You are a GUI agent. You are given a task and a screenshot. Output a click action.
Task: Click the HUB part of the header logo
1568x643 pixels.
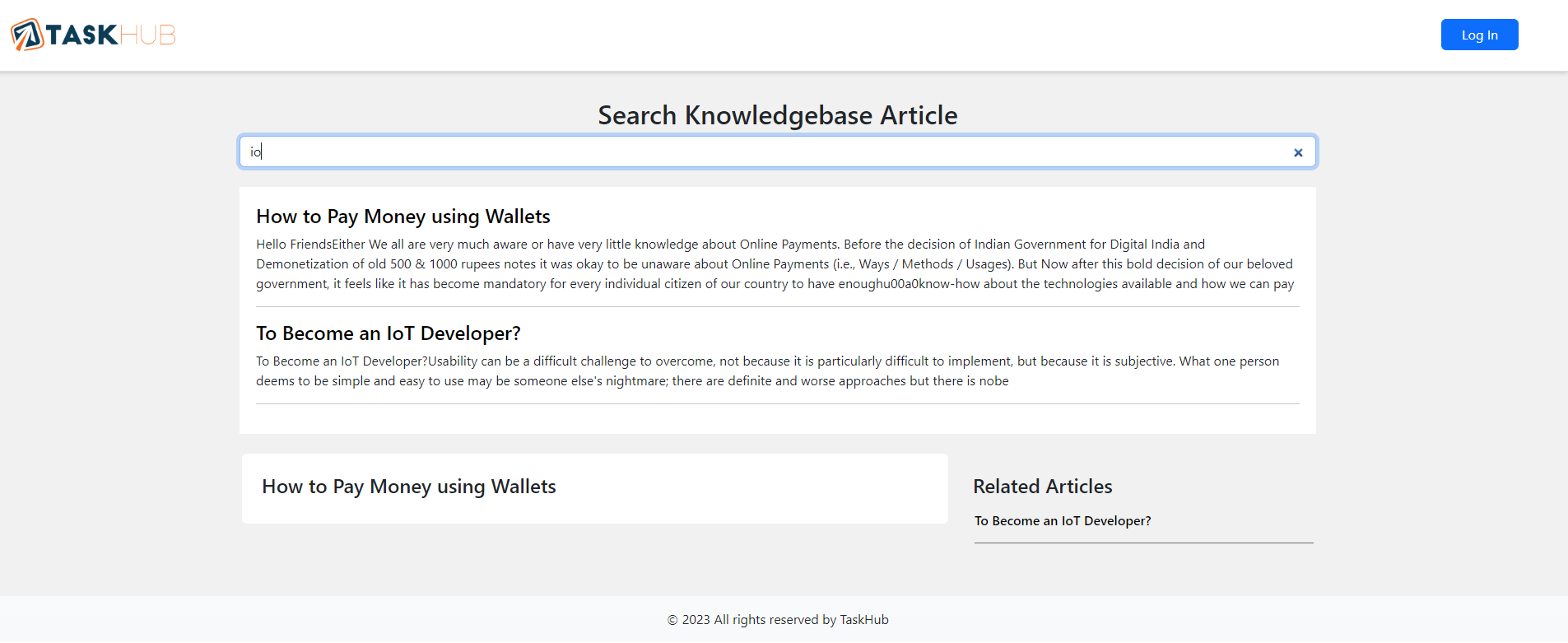point(148,35)
